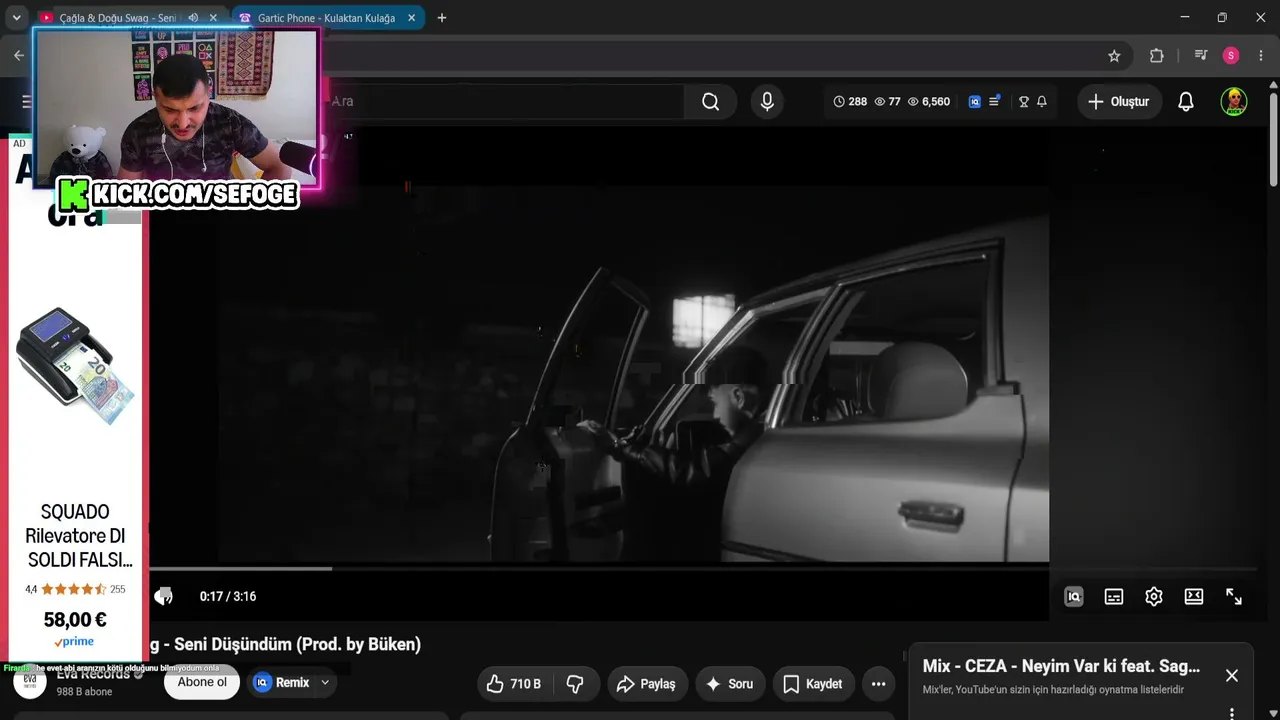Click the Oluştur create button

(x=1120, y=101)
